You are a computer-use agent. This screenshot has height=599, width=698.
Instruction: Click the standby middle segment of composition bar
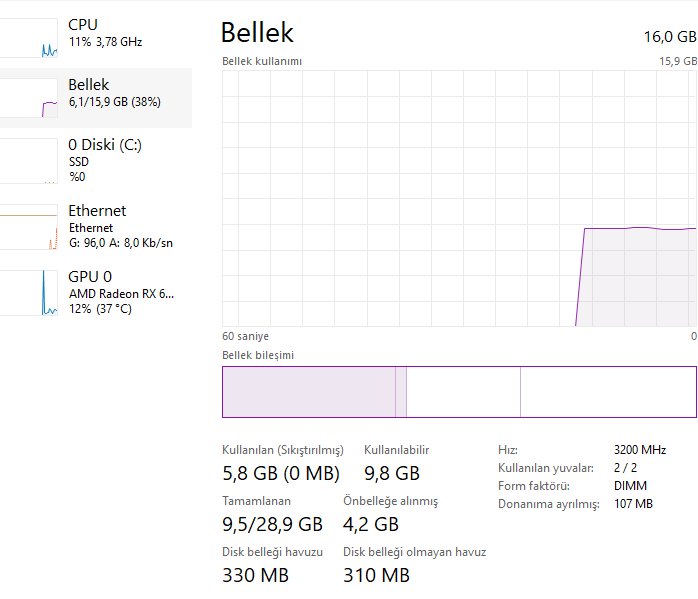point(462,391)
